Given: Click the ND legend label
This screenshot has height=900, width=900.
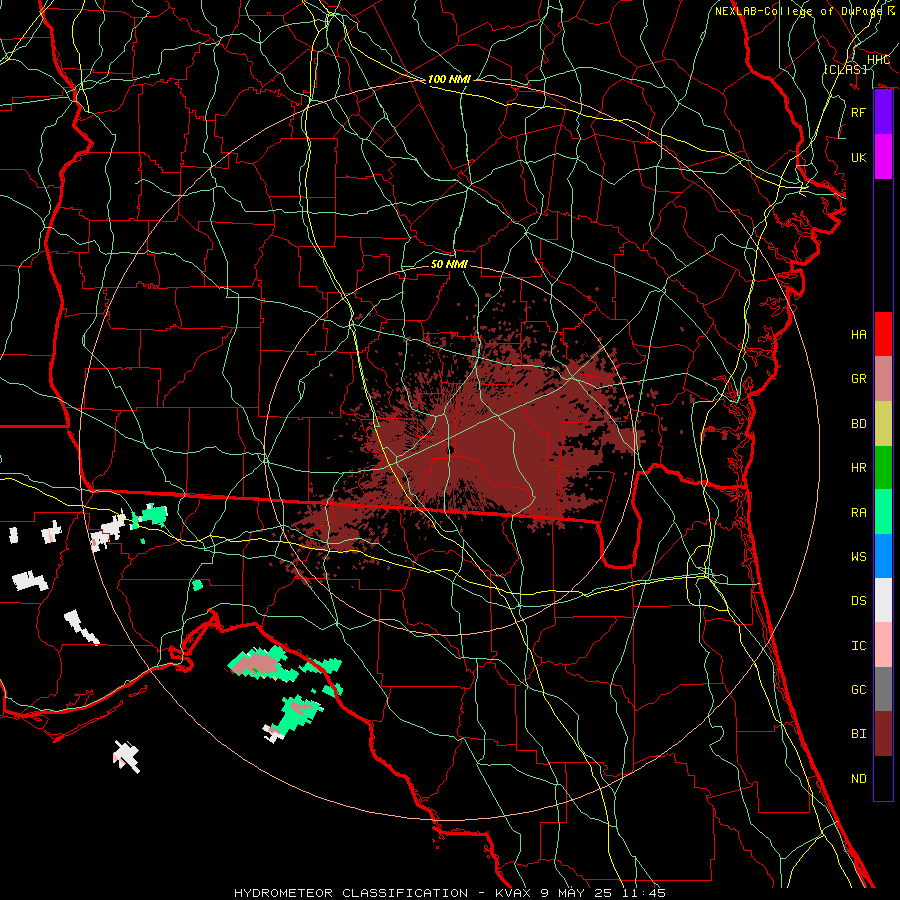Looking at the screenshot, I should [858, 778].
